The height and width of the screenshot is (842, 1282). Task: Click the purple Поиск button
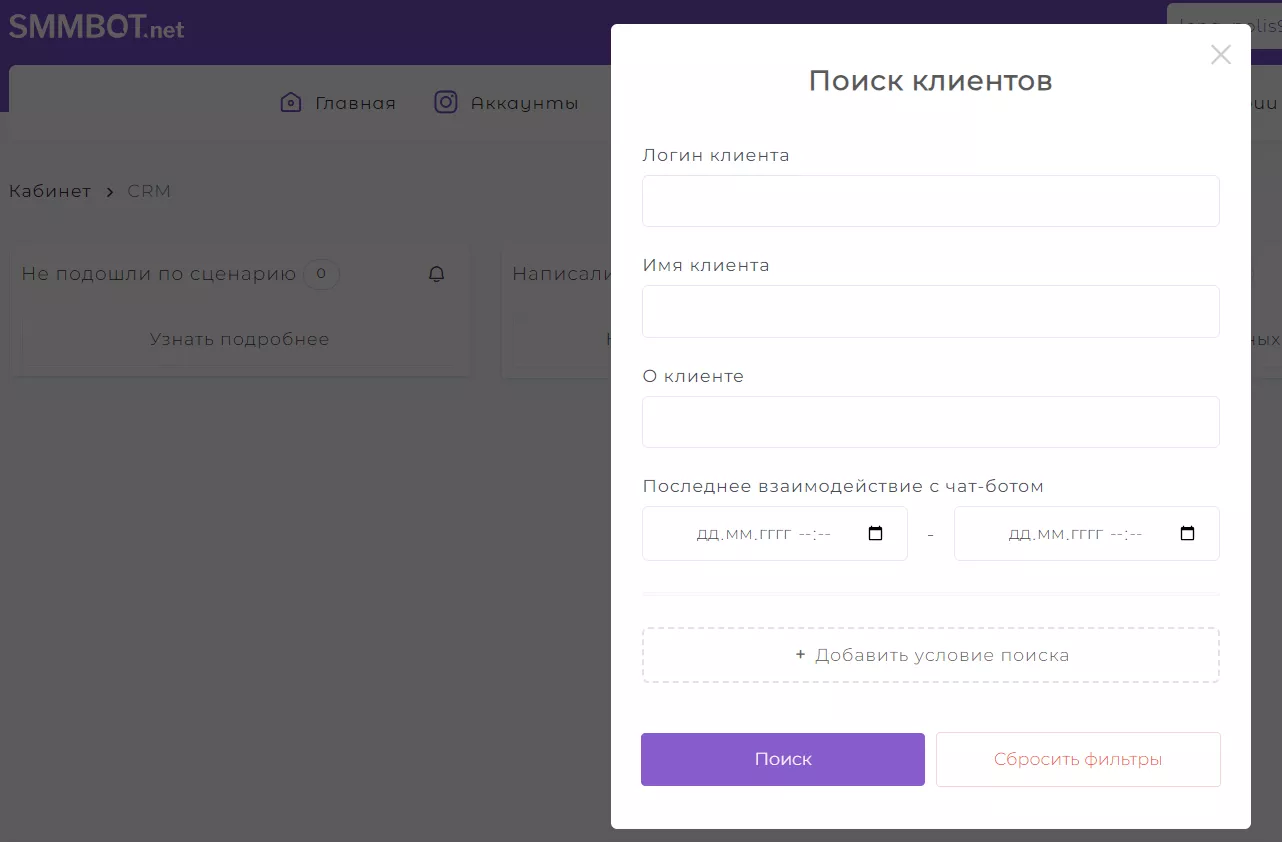point(783,759)
